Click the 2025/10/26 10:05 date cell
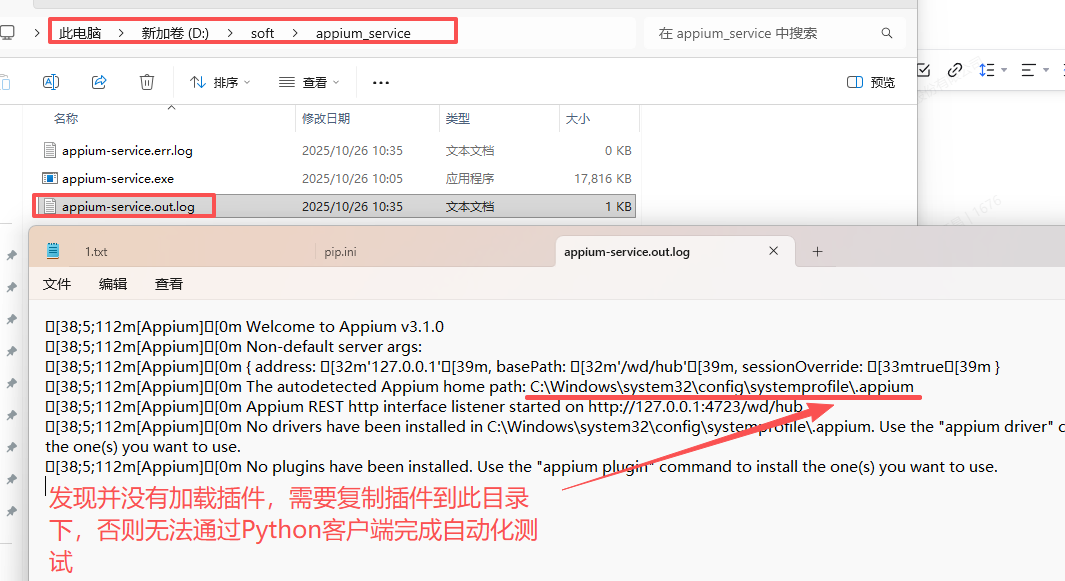Screen dimensions: 1065x581 [x=353, y=178]
